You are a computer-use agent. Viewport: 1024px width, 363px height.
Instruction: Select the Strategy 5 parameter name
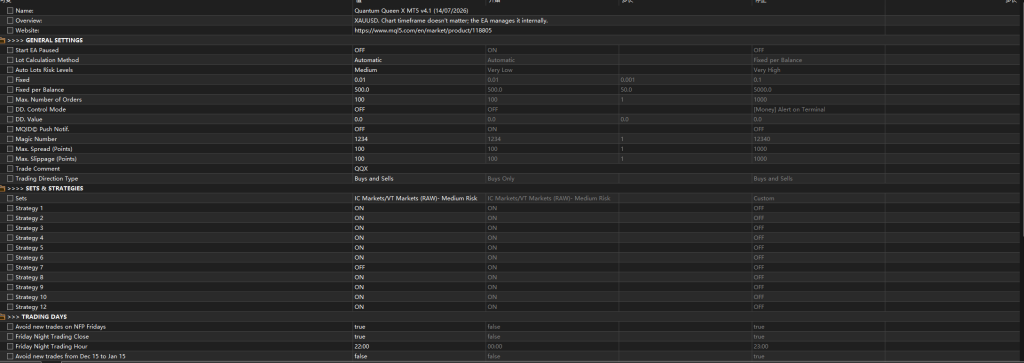tap(29, 247)
